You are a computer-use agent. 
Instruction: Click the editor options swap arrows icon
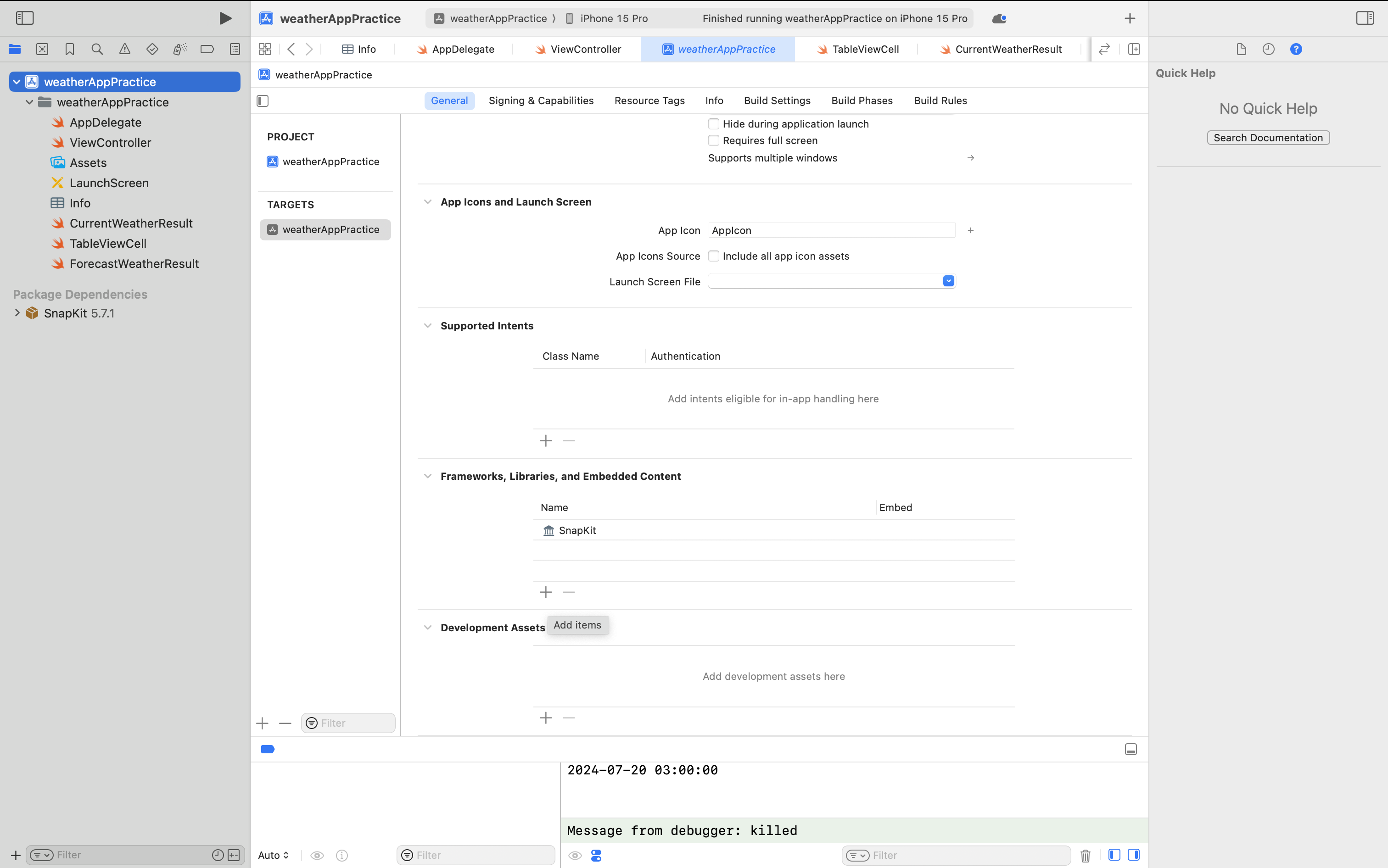pyautogui.click(x=1104, y=50)
